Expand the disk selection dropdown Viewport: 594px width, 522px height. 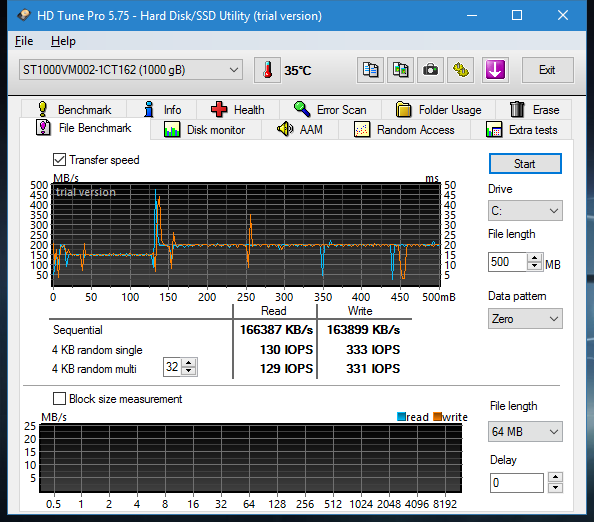point(131,70)
